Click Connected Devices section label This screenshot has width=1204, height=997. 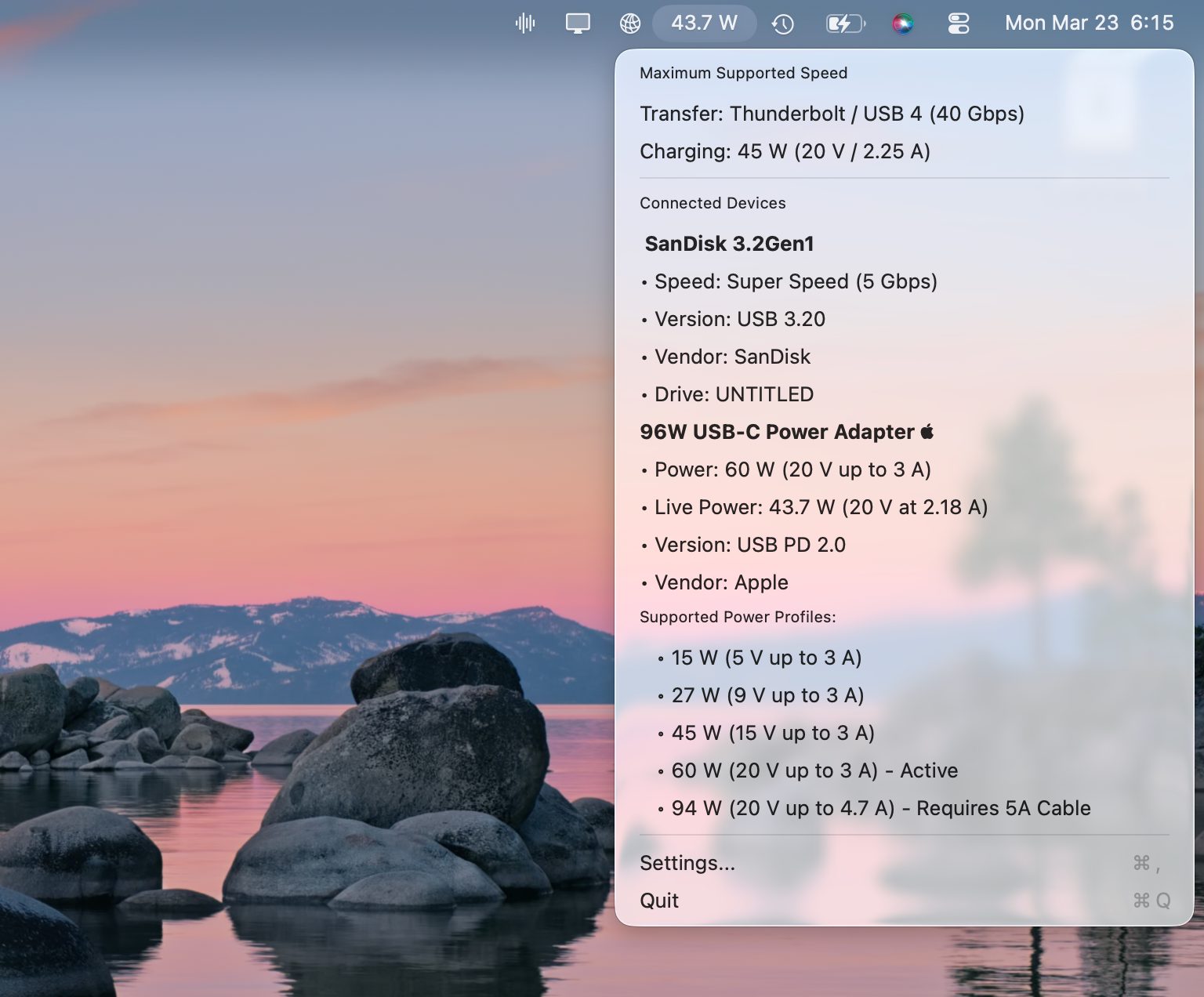click(713, 203)
